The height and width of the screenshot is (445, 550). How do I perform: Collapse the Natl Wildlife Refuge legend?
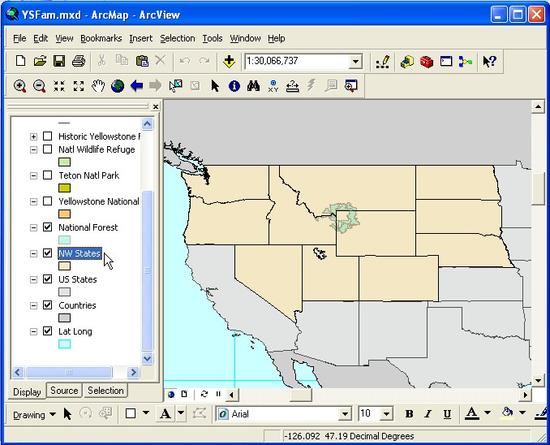click(x=33, y=150)
